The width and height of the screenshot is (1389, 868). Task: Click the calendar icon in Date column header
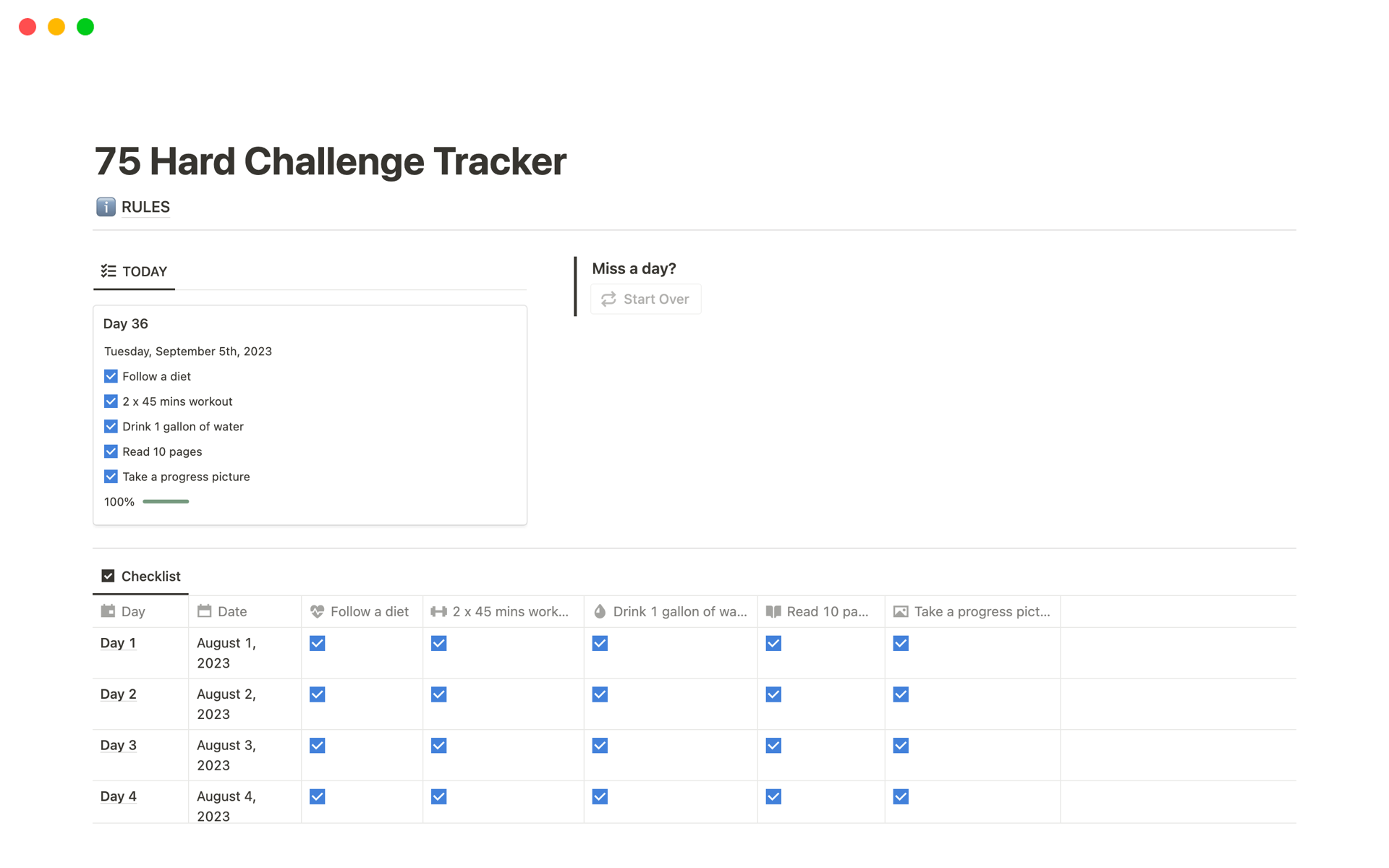point(205,611)
